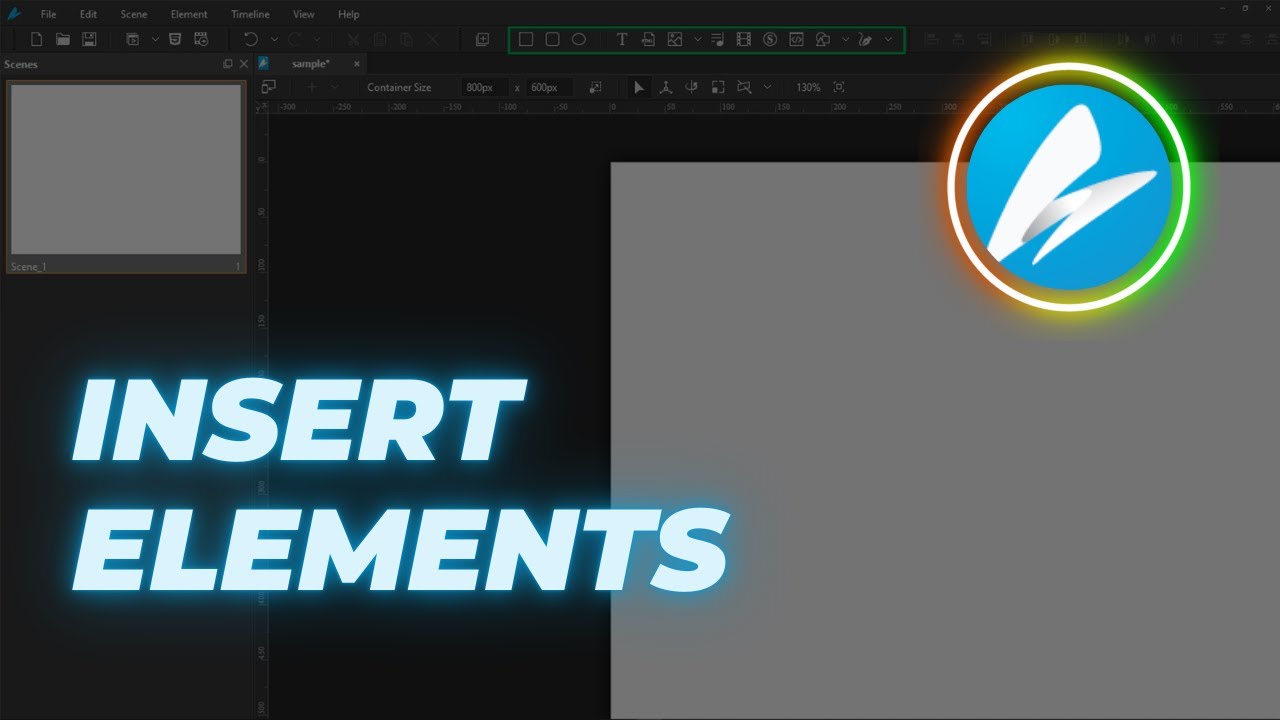Create a new project file
This screenshot has height=720, width=1280.
click(x=37, y=40)
